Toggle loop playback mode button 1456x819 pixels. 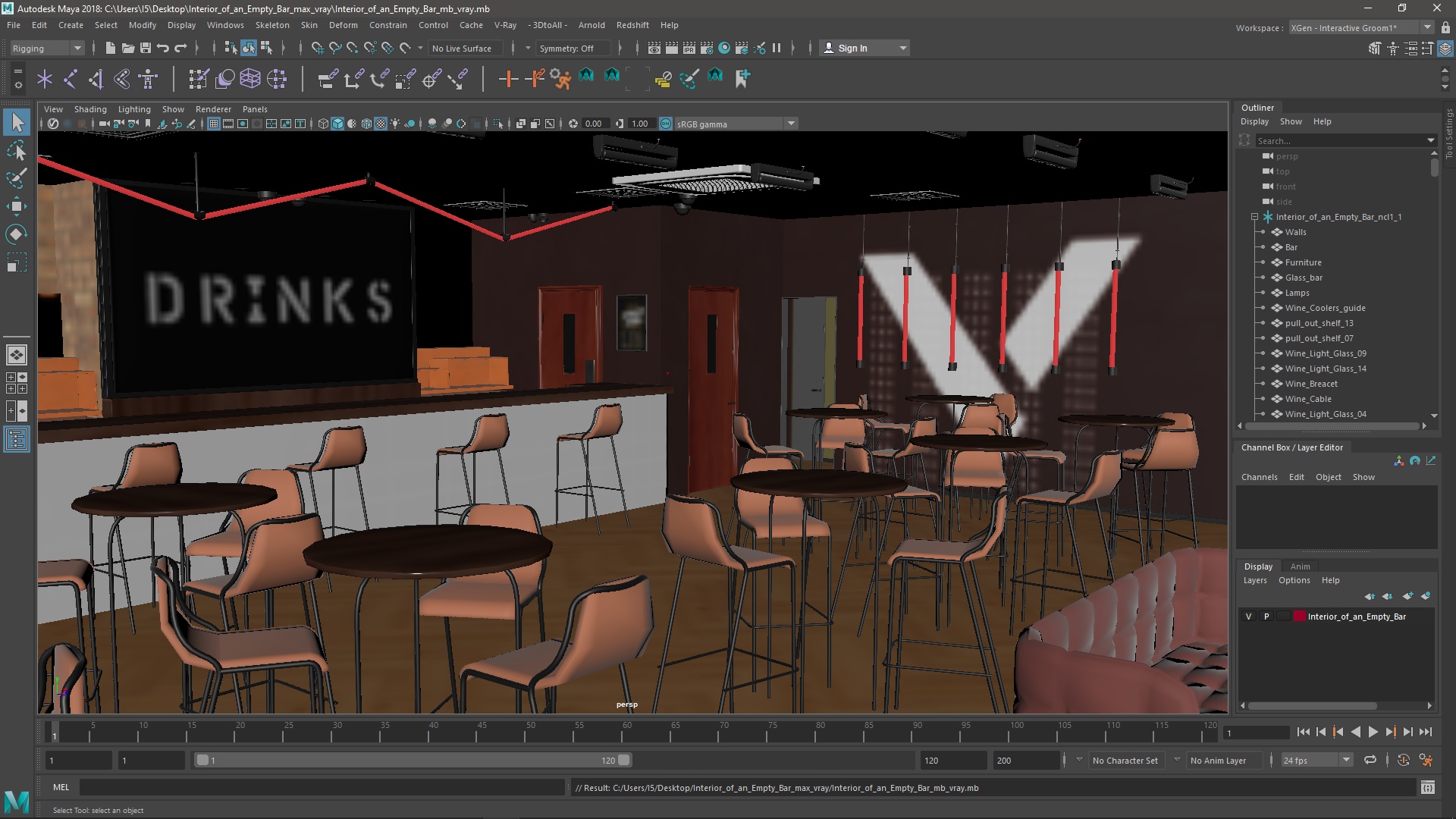[x=1370, y=760]
